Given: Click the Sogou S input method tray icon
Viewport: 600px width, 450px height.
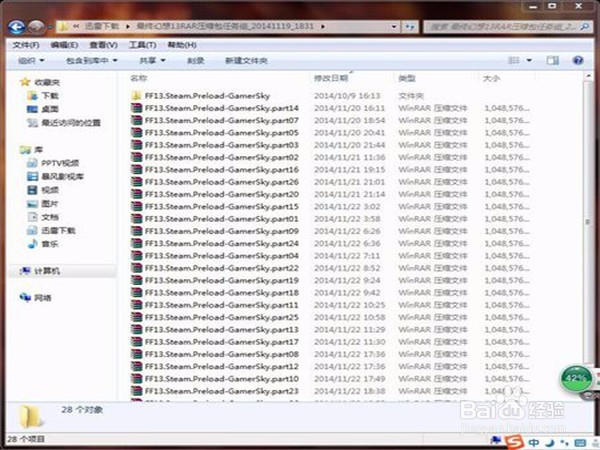Looking at the screenshot, I should (513, 442).
